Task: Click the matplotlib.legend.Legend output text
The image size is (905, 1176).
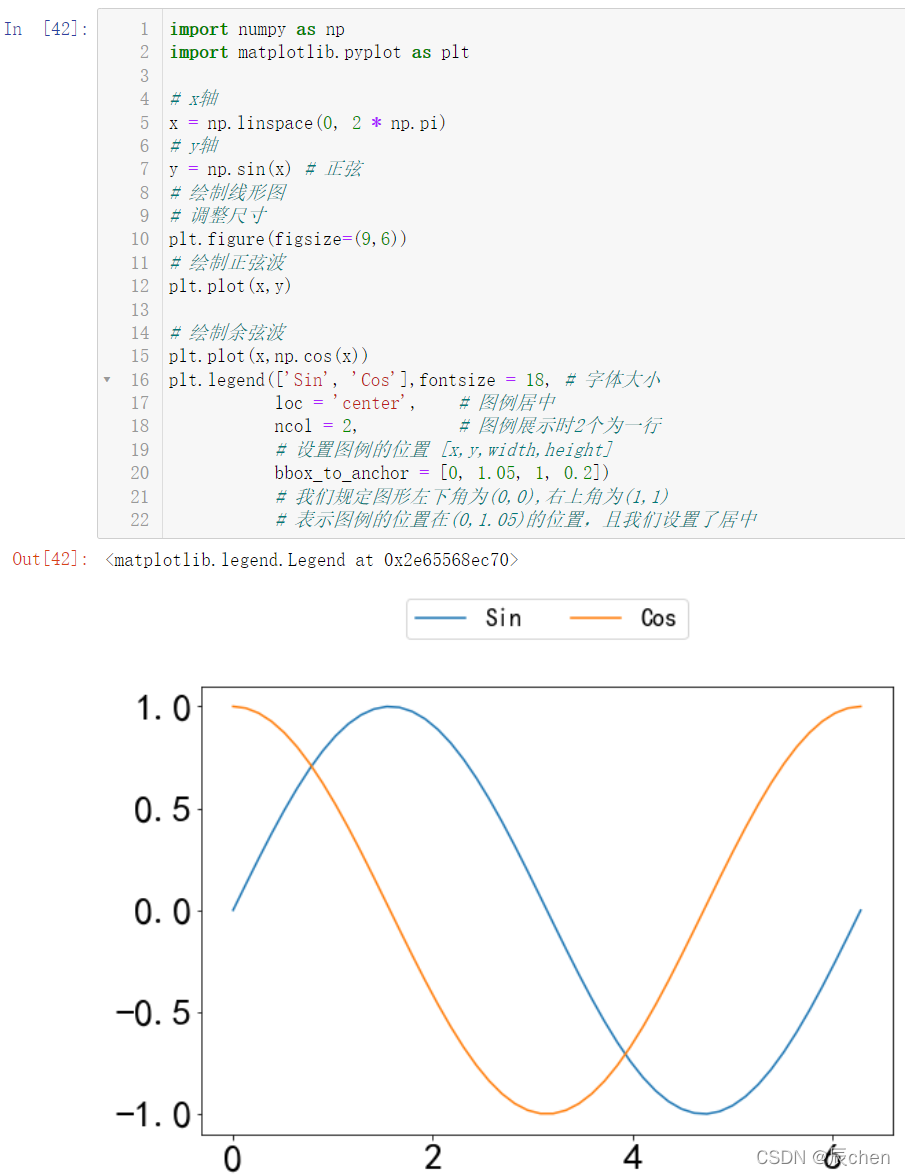Action: tap(311, 560)
